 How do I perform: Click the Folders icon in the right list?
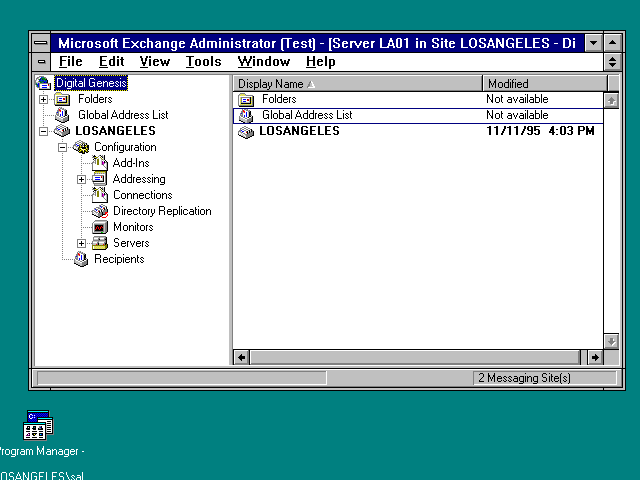(246, 99)
